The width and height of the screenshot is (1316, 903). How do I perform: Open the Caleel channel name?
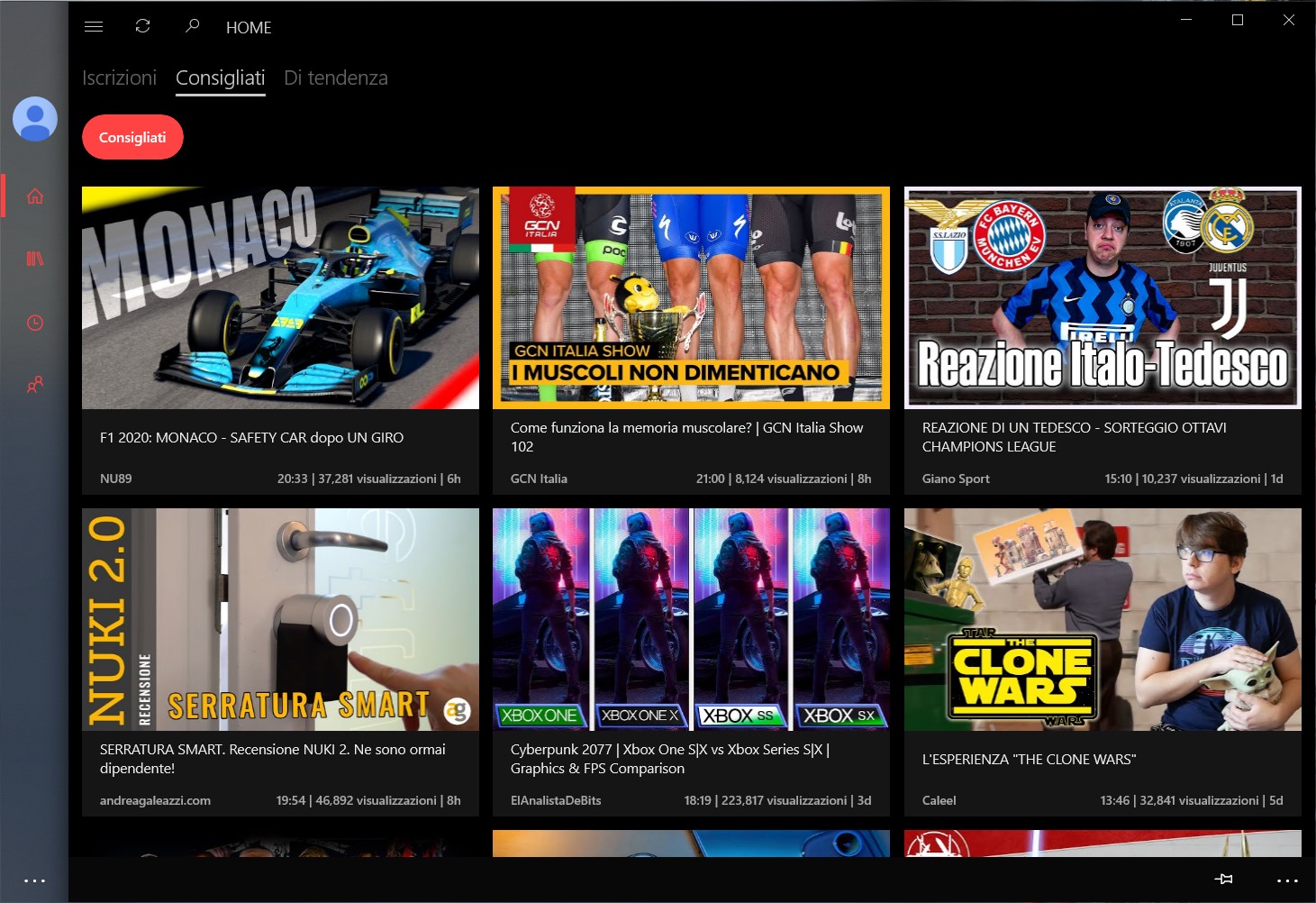point(939,801)
